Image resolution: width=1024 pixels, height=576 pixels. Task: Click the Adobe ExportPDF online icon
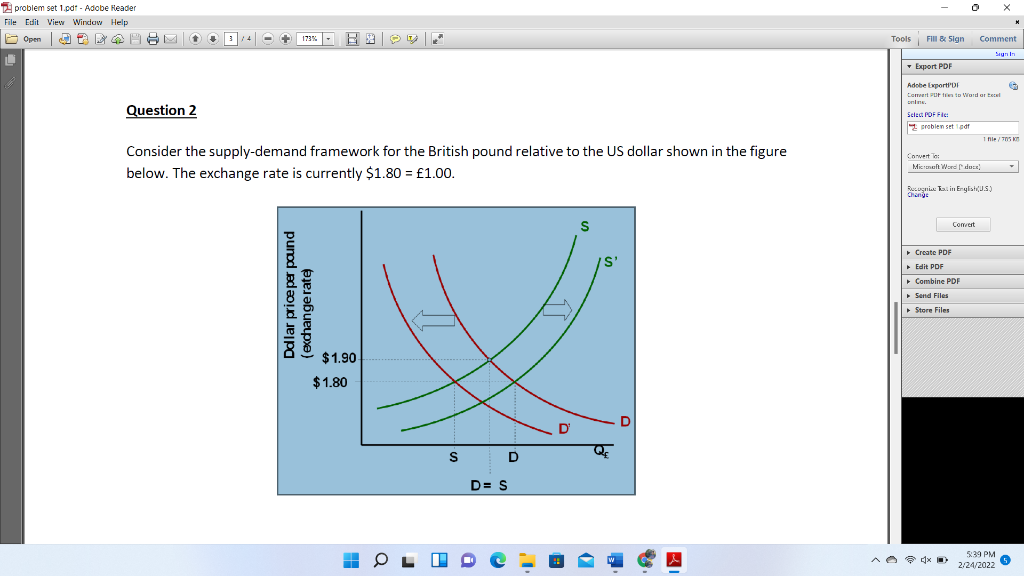coord(1013,86)
